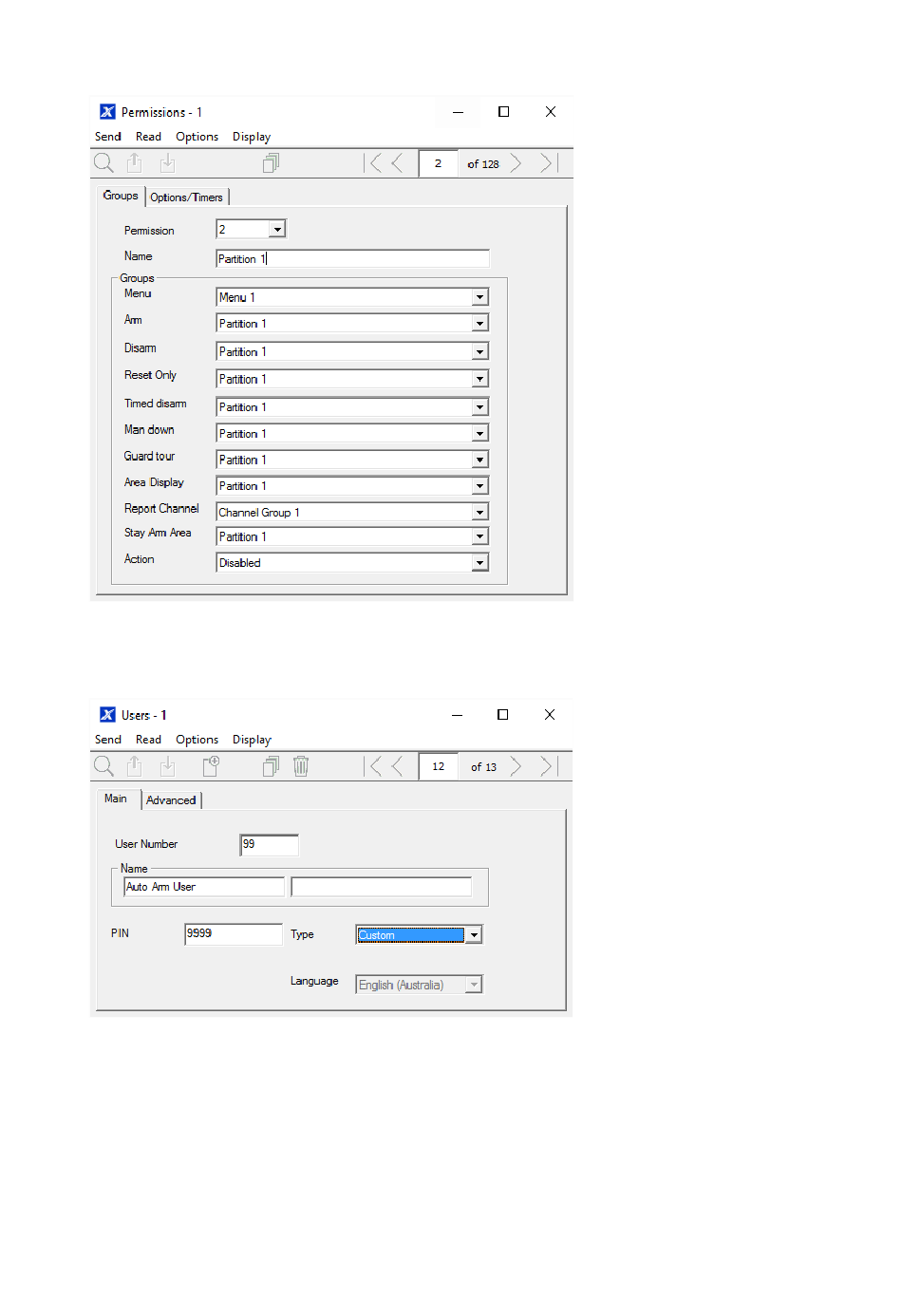The height and width of the screenshot is (1316, 902).
Task: Open the Action dropdown showing Disabled
Action: point(480,563)
